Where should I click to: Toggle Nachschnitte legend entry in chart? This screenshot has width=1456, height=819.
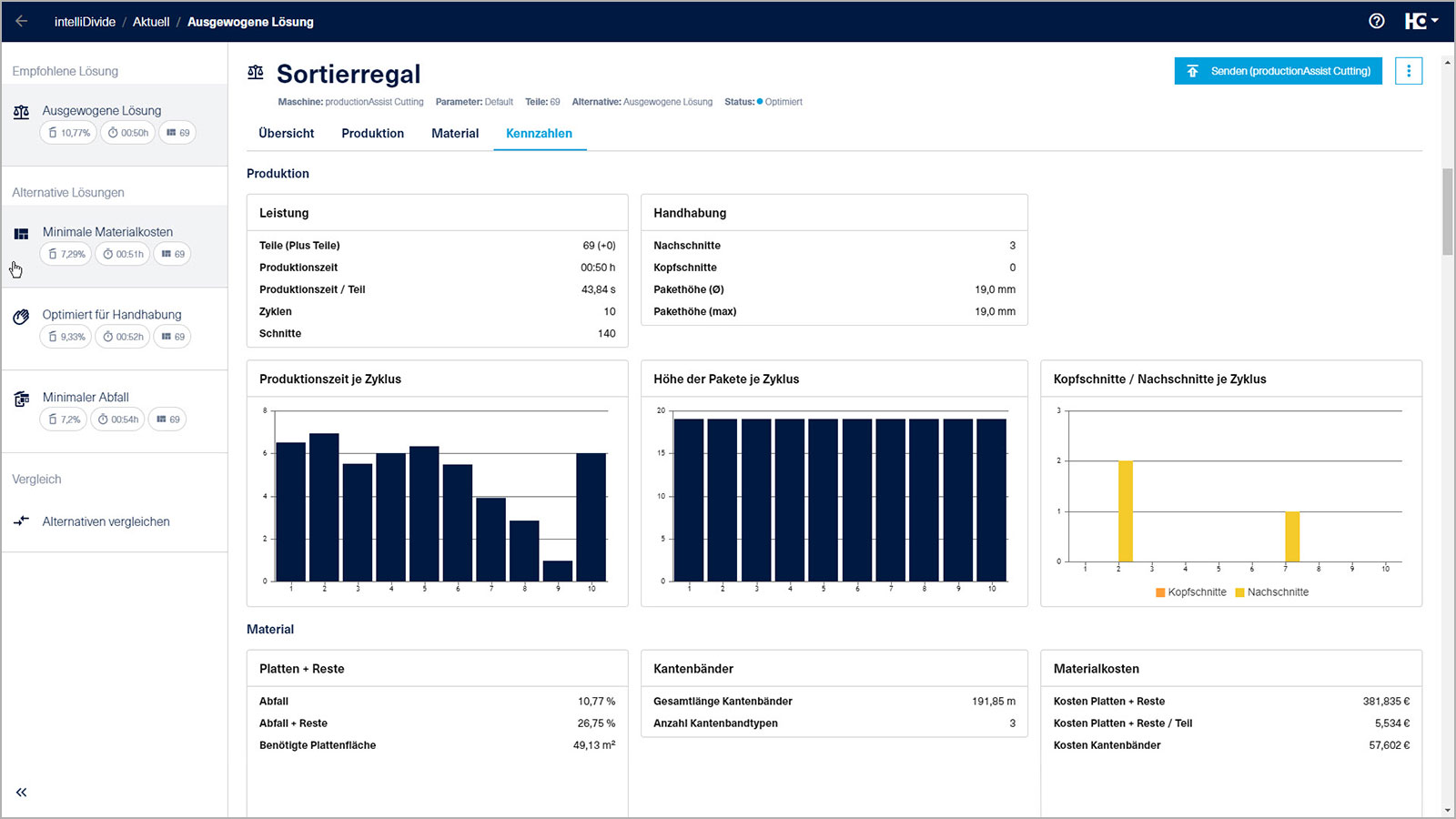1271,592
